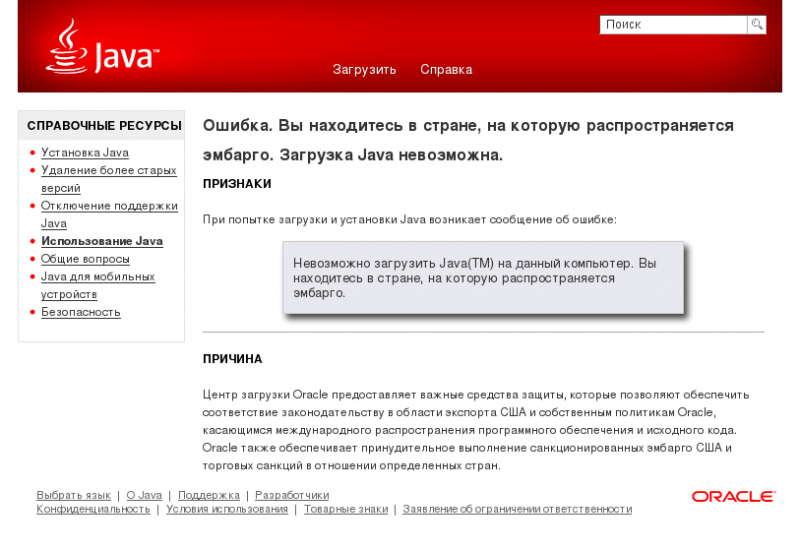Screen dimensions: 800x550
Task: Open Java для мобильных устройств link
Action: click(x=98, y=285)
